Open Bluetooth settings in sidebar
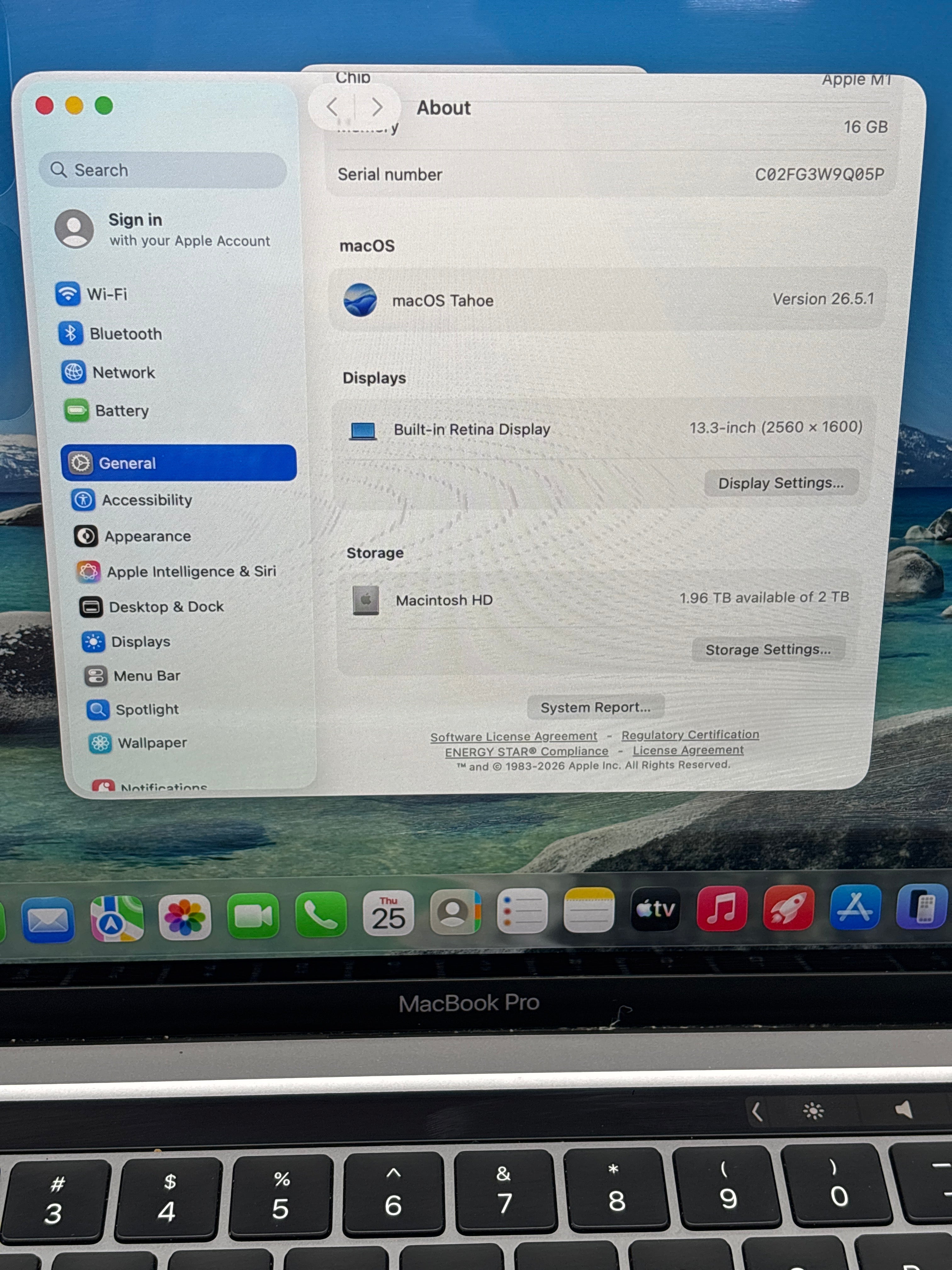952x1270 pixels. tap(110, 334)
